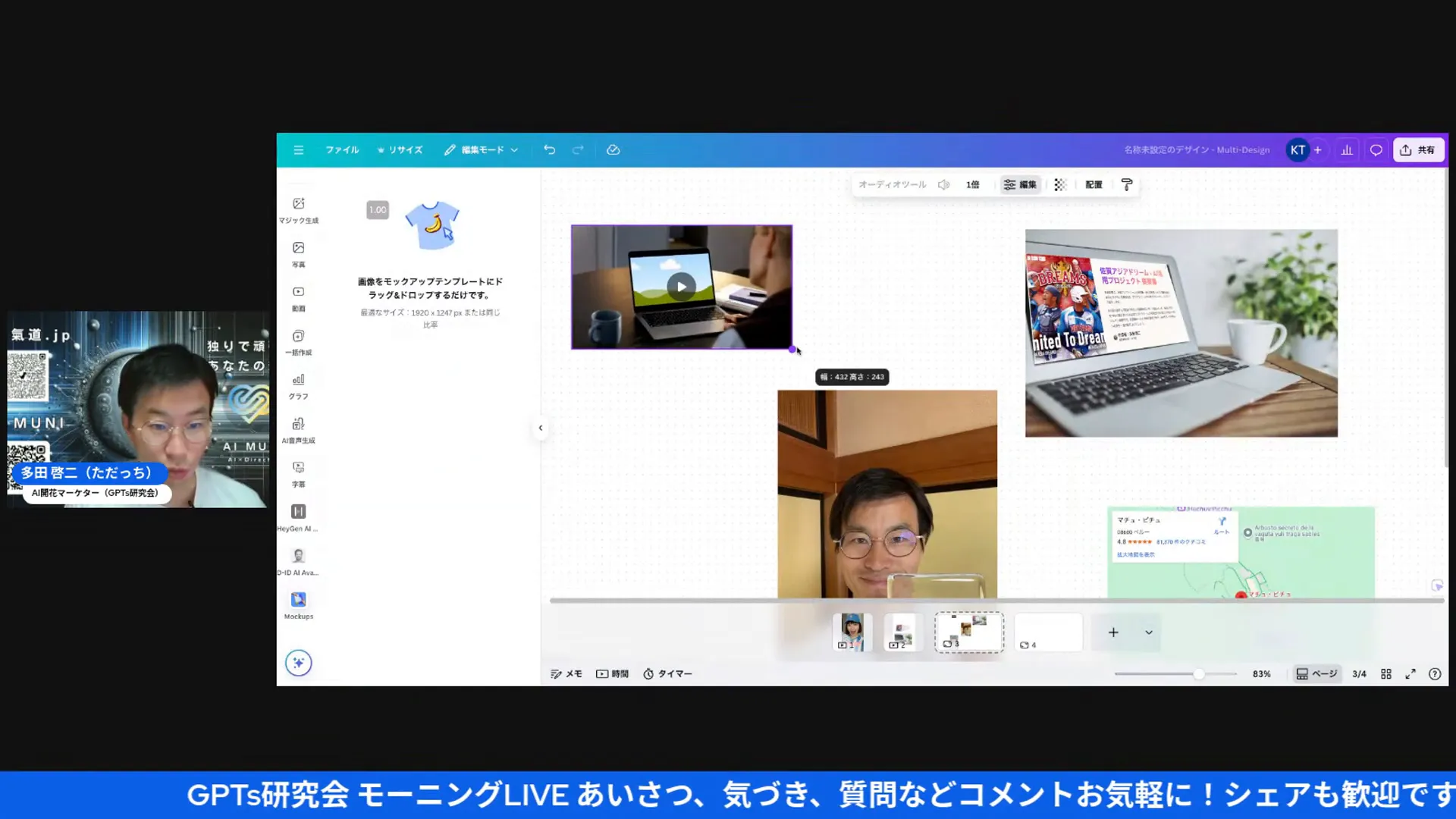Open the リサイズ menu
Viewport: 1456px width, 819px height.
pyautogui.click(x=400, y=150)
